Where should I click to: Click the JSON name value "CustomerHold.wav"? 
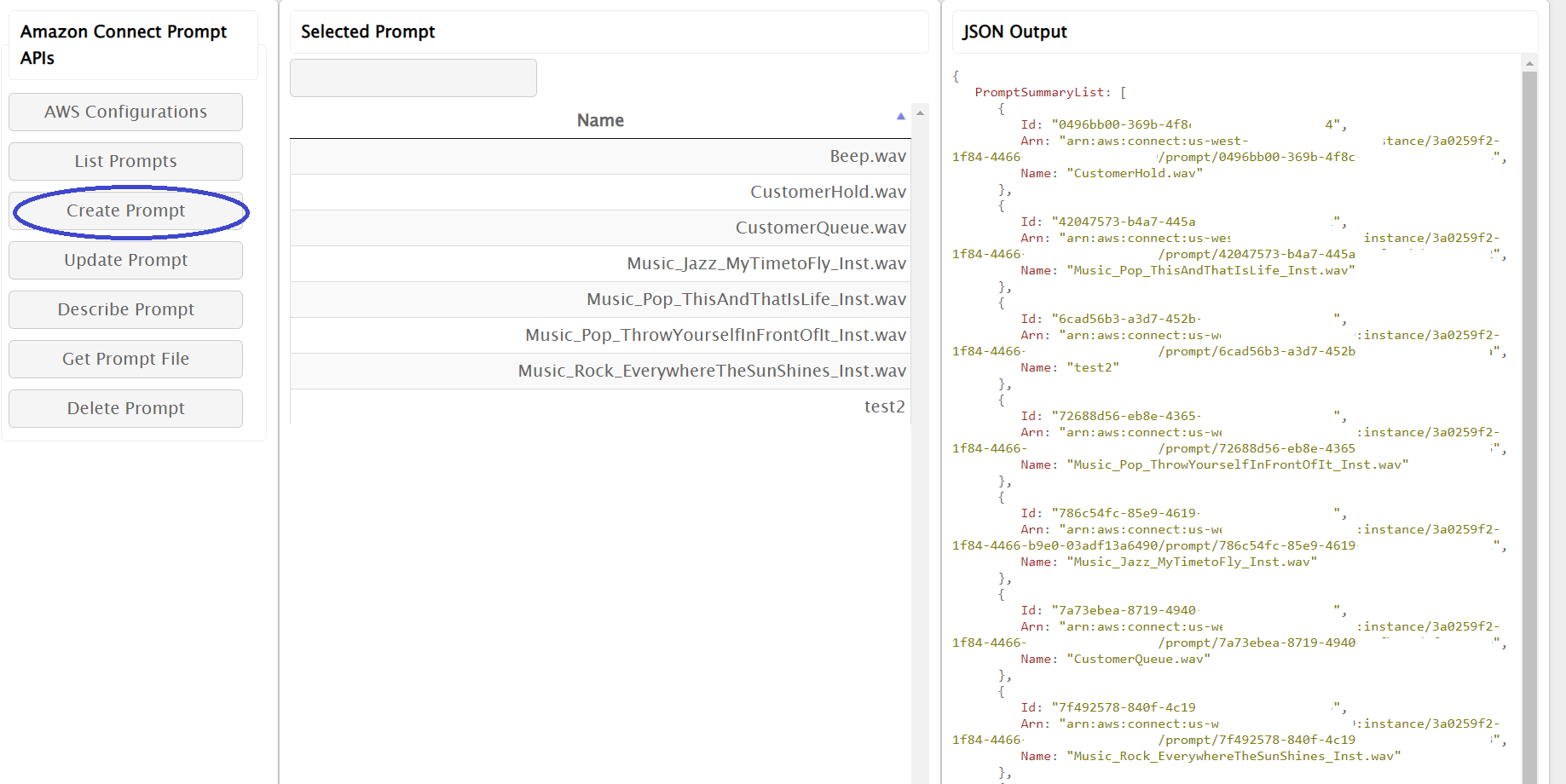point(1135,173)
